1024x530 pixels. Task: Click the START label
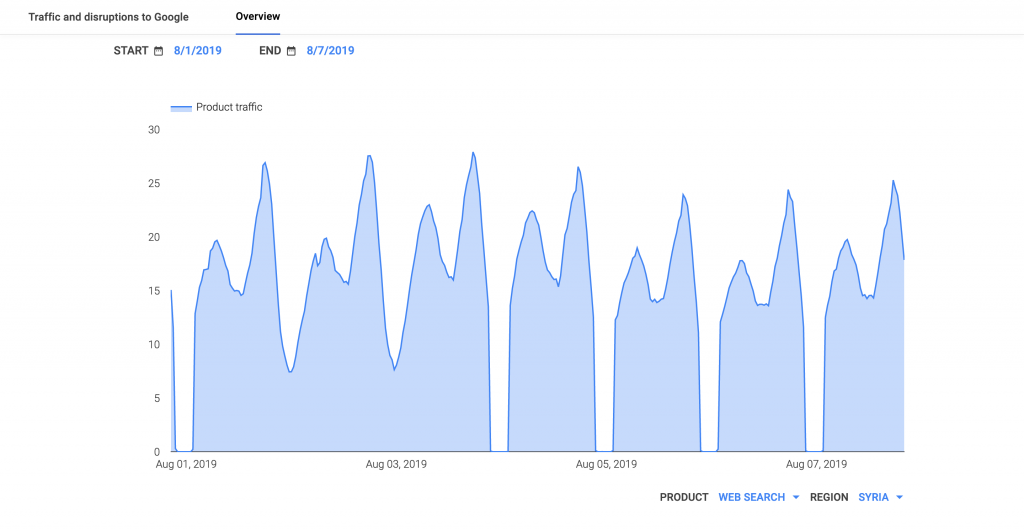click(x=131, y=51)
